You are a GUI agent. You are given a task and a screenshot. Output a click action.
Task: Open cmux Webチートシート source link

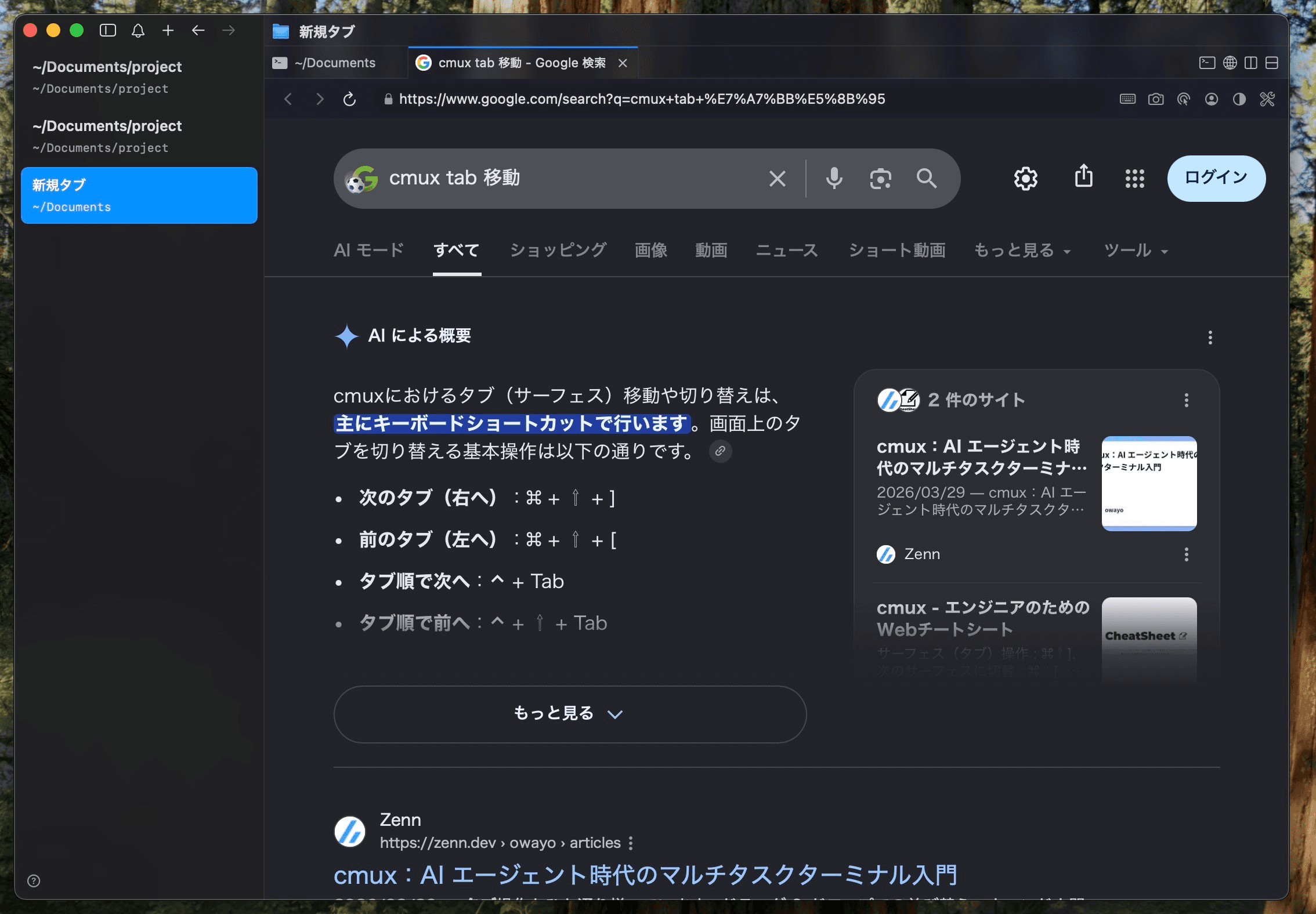(x=983, y=618)
